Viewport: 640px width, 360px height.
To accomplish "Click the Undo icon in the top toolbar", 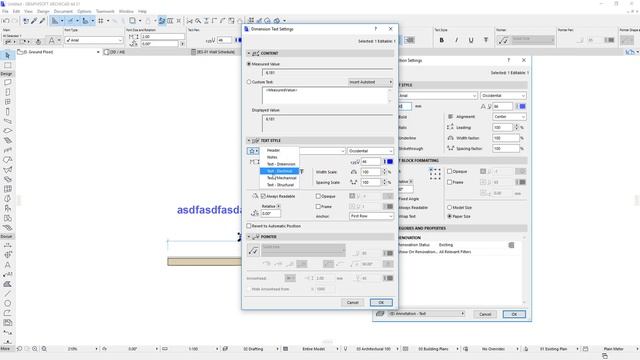I will pyautogui.click(x=6, y=21).
